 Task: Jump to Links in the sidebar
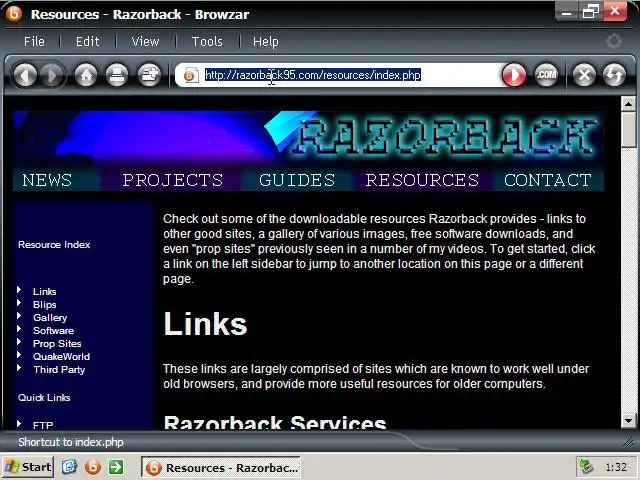coord(44,292)
